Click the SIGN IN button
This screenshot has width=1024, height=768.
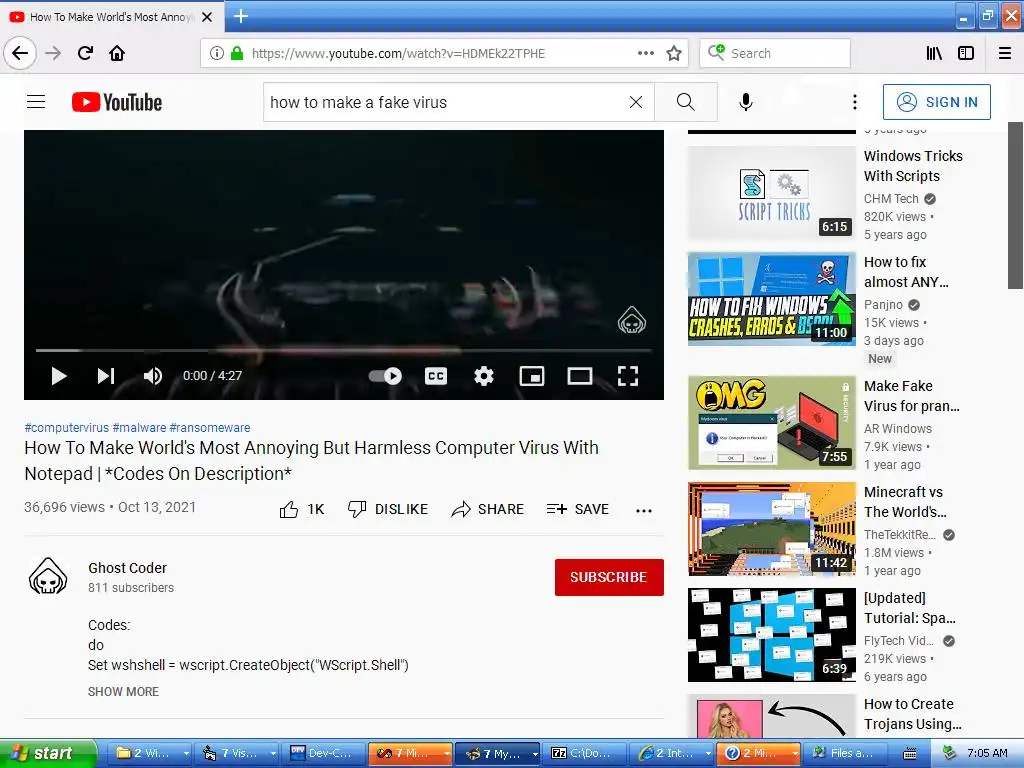pos(936,102)
